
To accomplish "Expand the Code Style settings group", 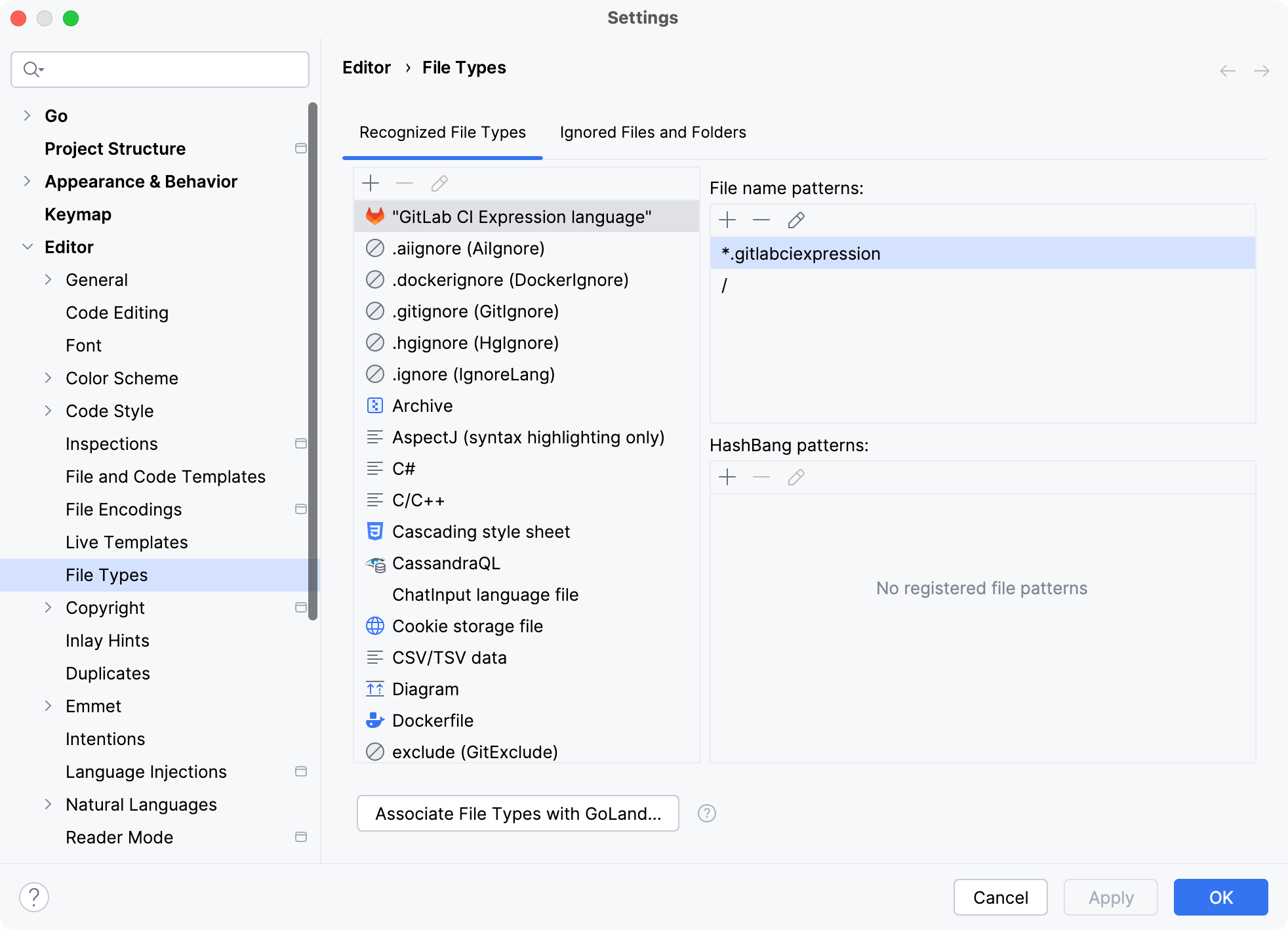I will click(x=49, y=411).
